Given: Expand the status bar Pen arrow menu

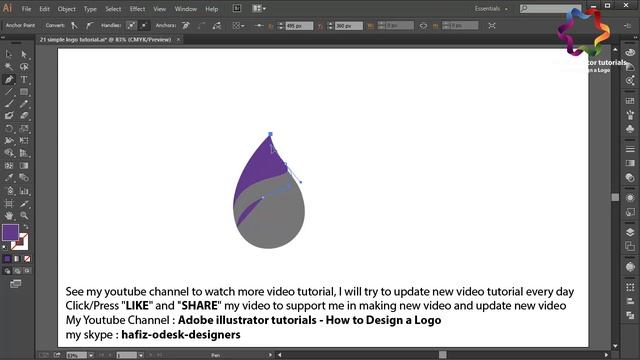Looking at the screenshot, I should (270, 355).
